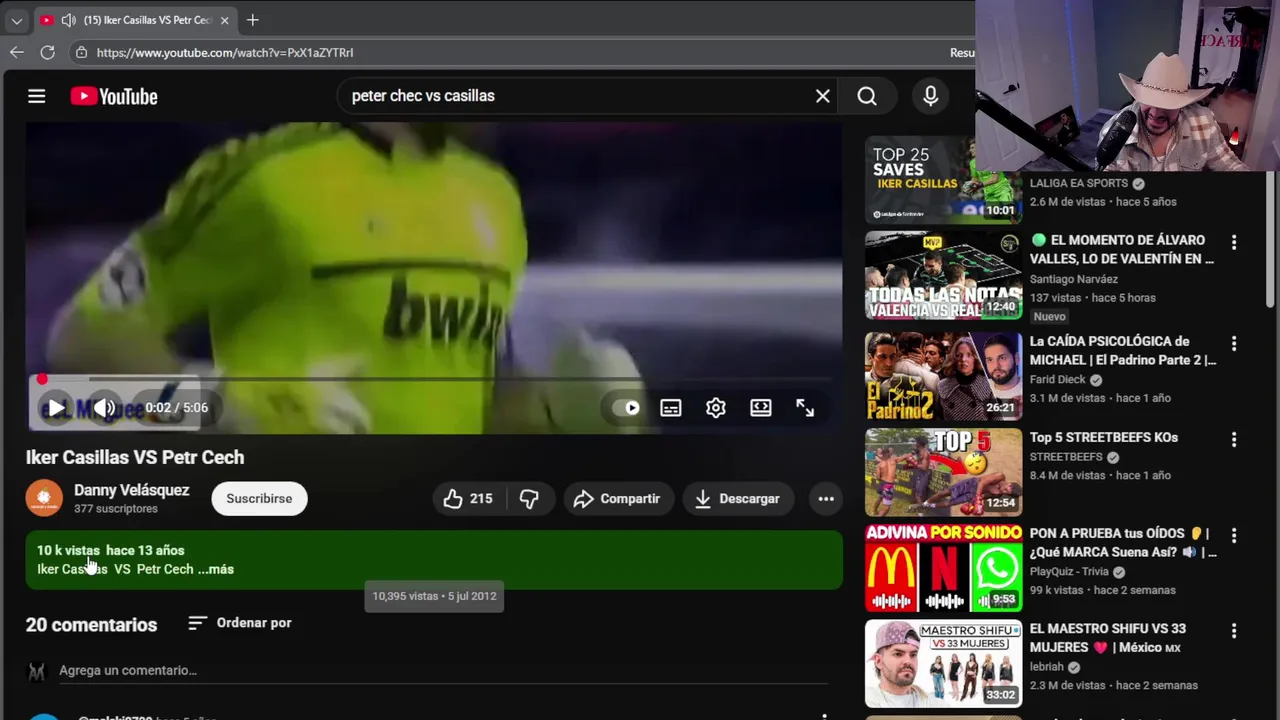Seek along the red video progress bar
Image resolution: width=1280 pixels, height=720 pixels.
(434, 379)
